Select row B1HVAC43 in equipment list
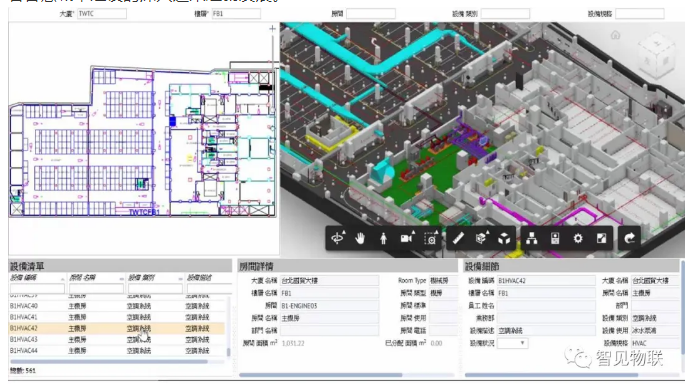698x384 pixels. pos(117,340)
